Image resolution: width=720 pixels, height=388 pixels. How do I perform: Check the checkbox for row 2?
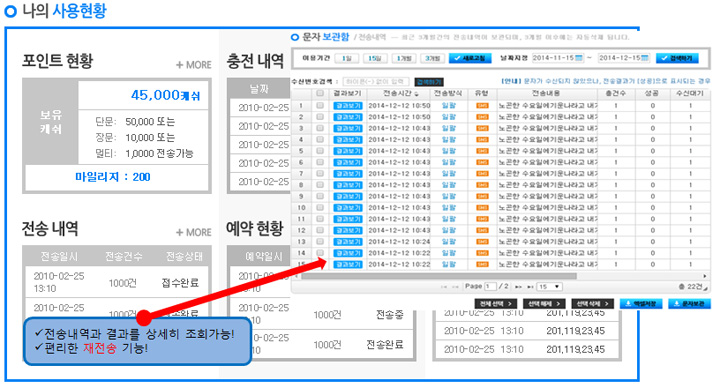(320, 117)
